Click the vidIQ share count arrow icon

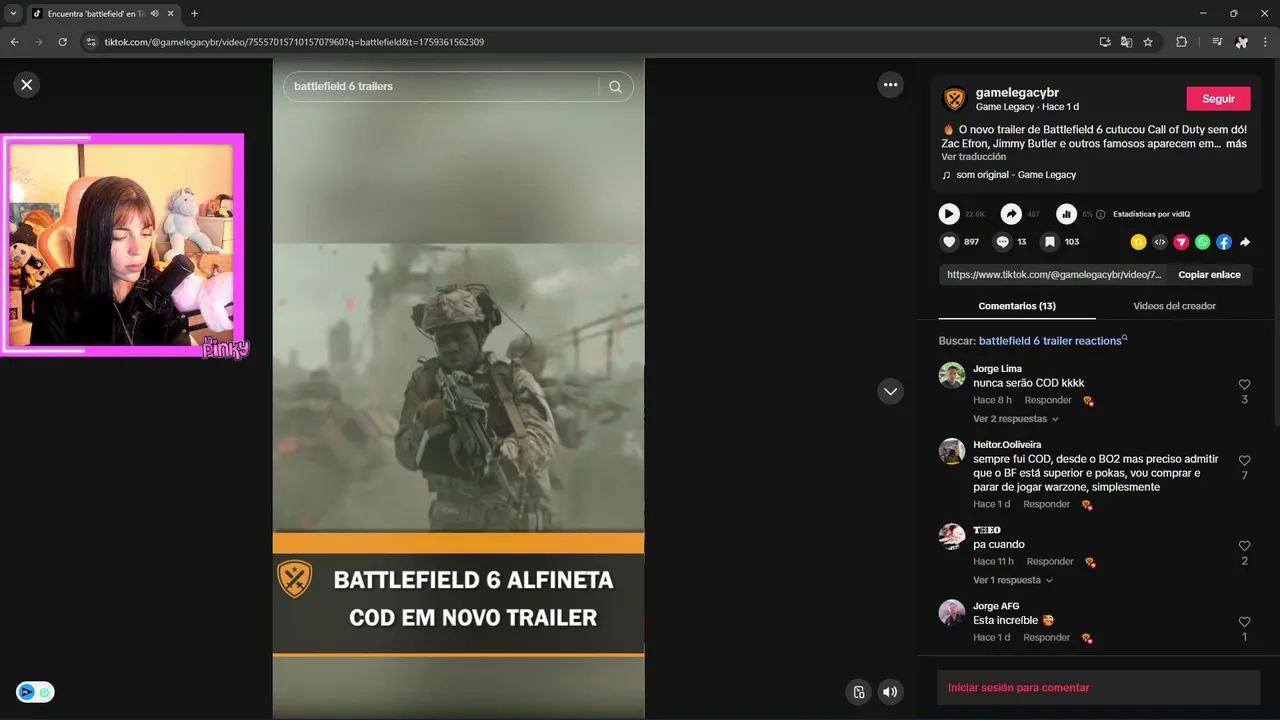click(1011, 214)
